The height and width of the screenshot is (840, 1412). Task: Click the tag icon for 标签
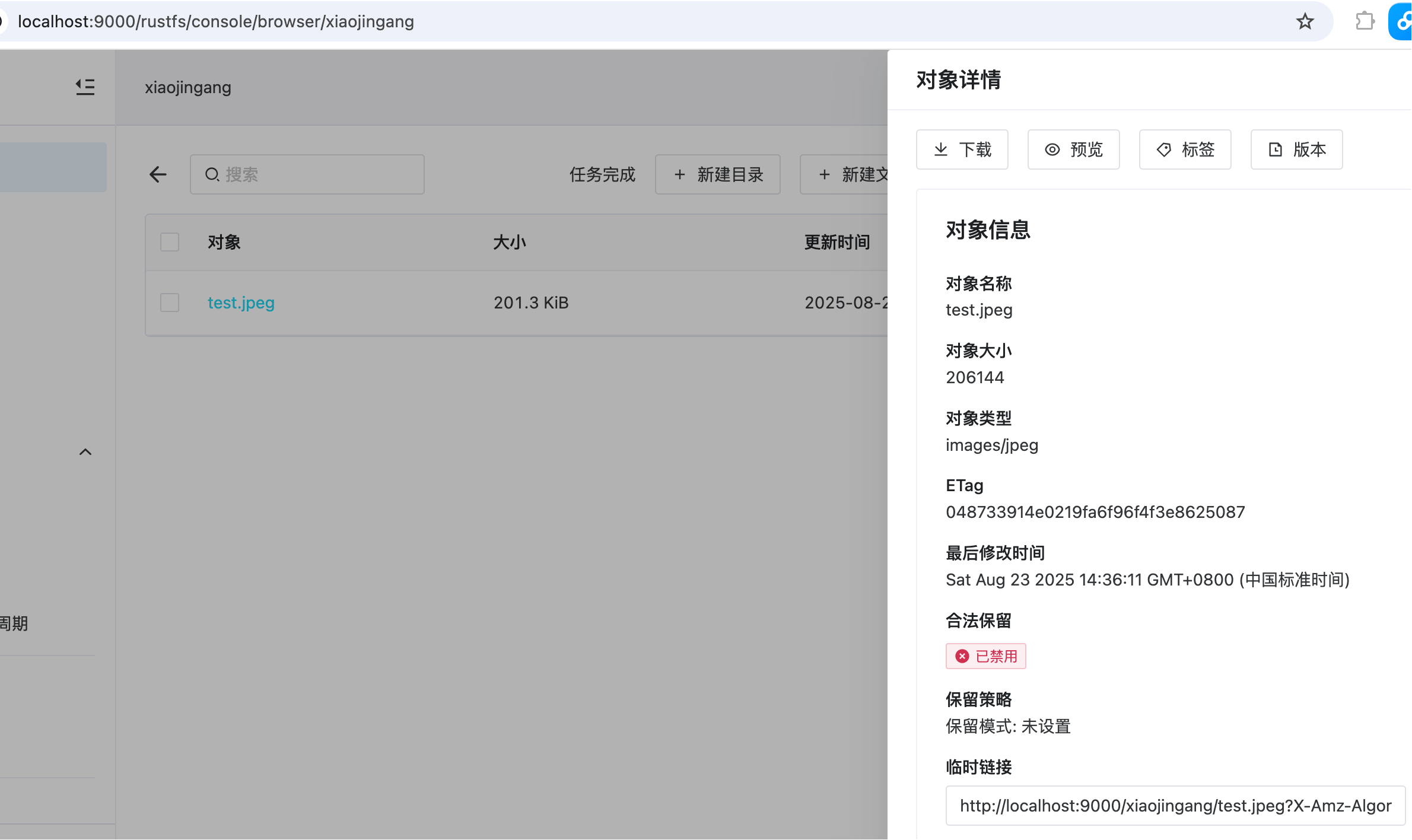[x=1163, y=149]
